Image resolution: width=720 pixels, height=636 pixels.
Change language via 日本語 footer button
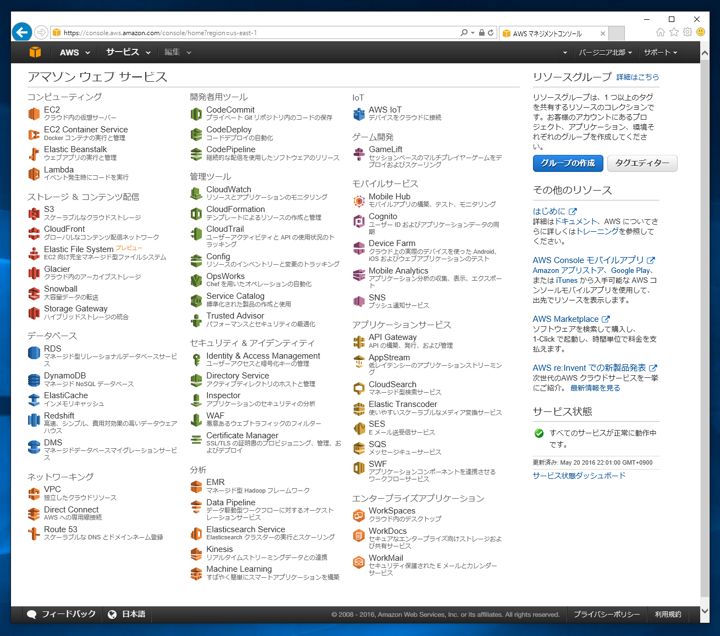(126, 614)
